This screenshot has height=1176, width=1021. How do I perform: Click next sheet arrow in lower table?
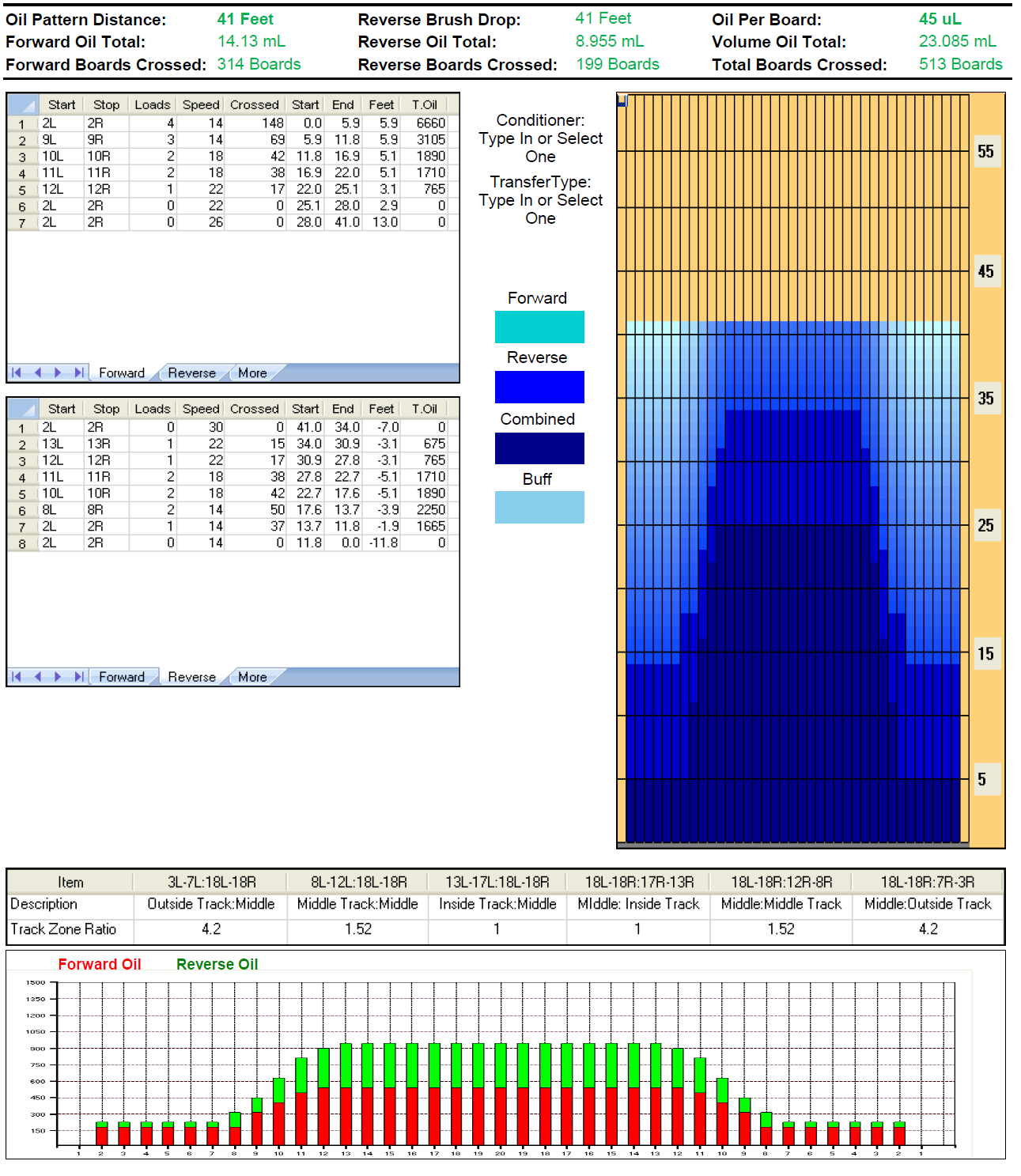tap(58, 677)
